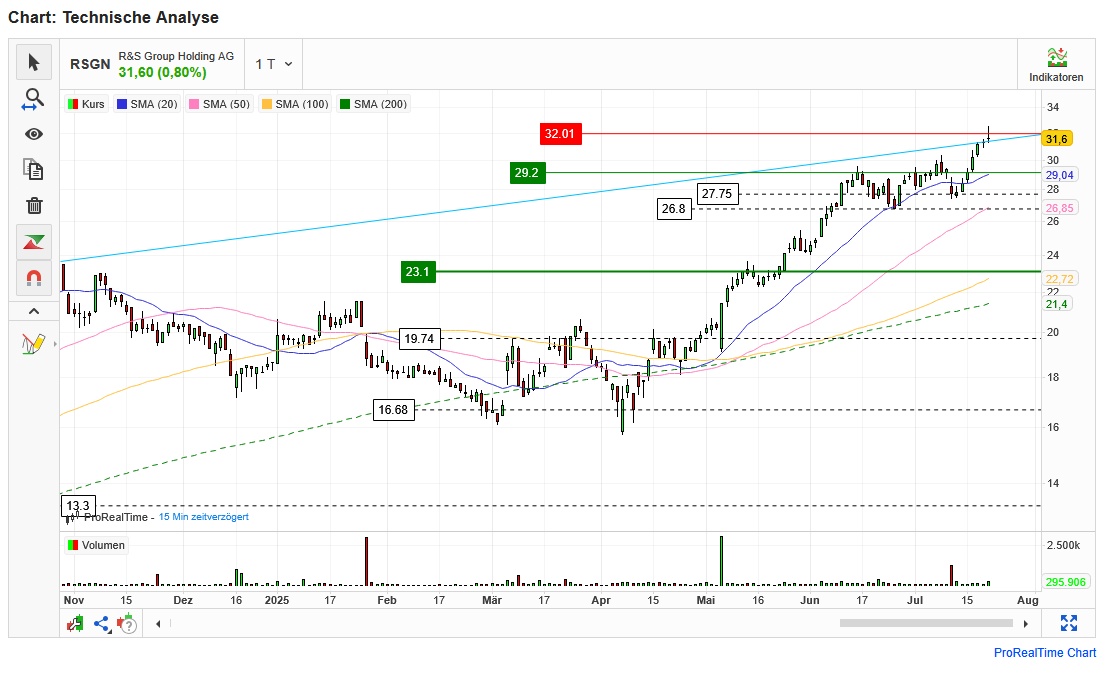The height and width of the screenshot is (674, 1105).
Task: Click the horizontal timeline scrollbar thumb
Action: pyautogui.click(x=926, y=623)
